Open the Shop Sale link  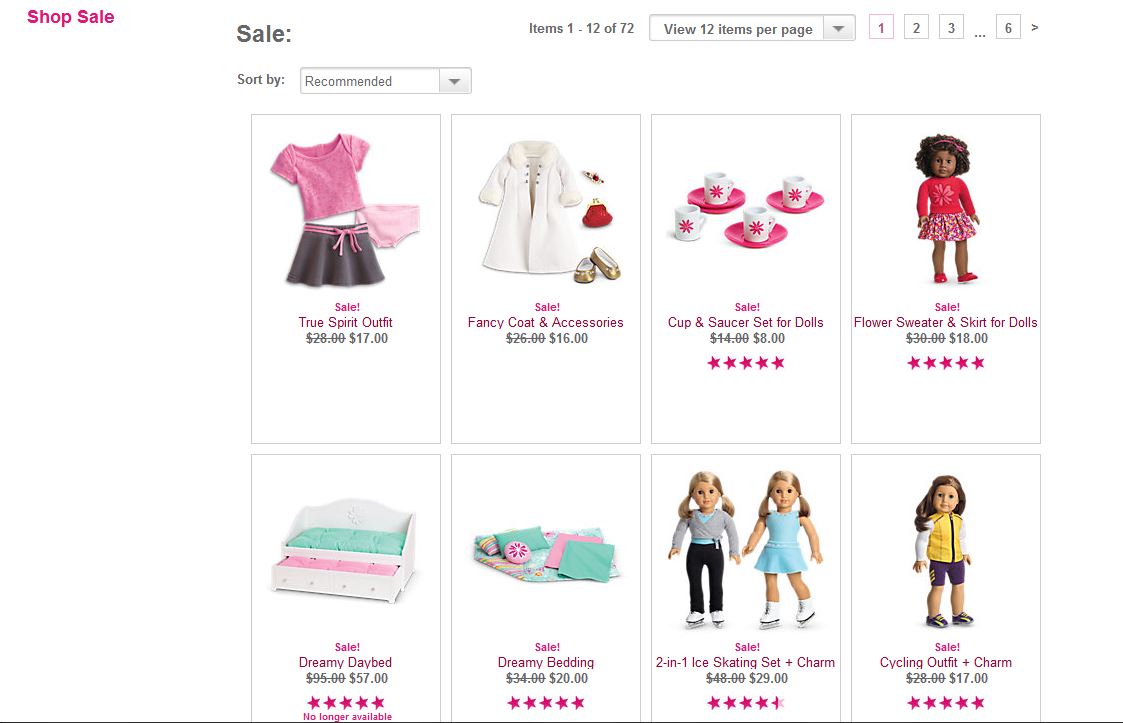coord(70,17)
